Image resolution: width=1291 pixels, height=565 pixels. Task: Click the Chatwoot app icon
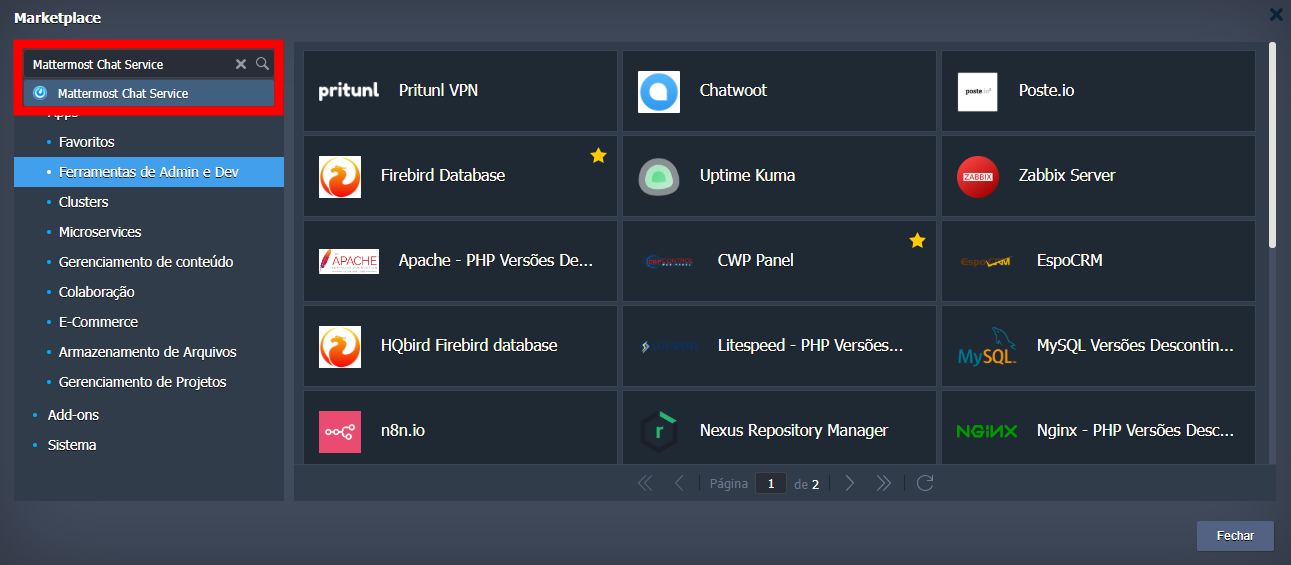tap(659, 92)
